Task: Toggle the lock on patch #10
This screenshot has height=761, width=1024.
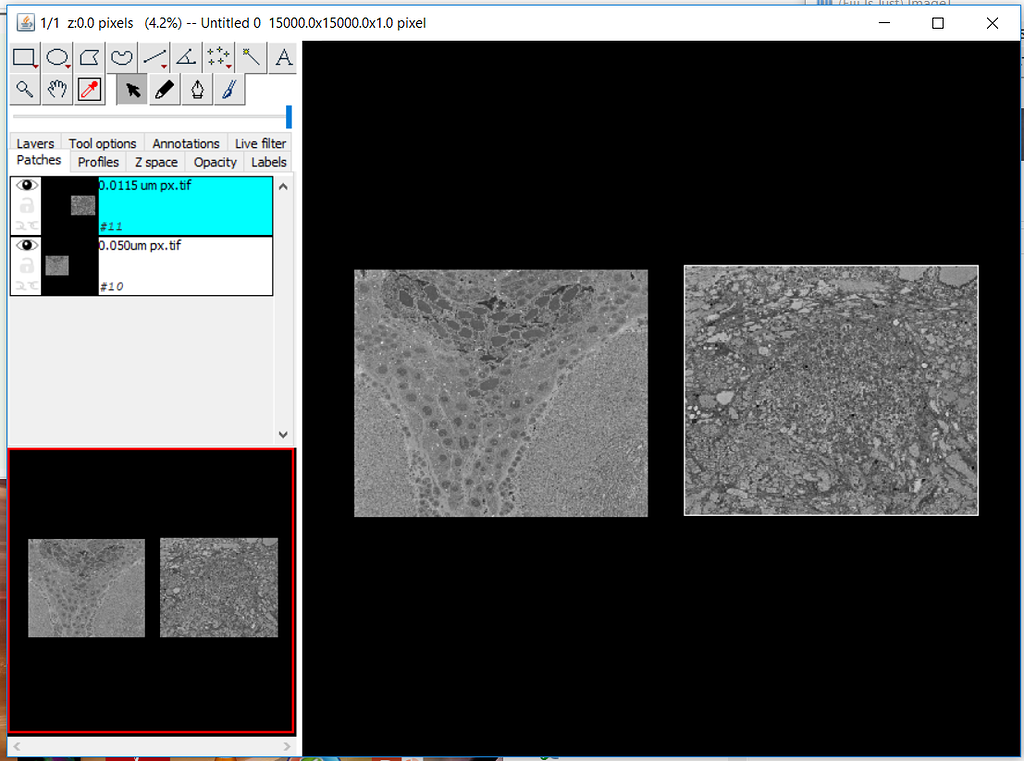Action: (x=25, y=265)
